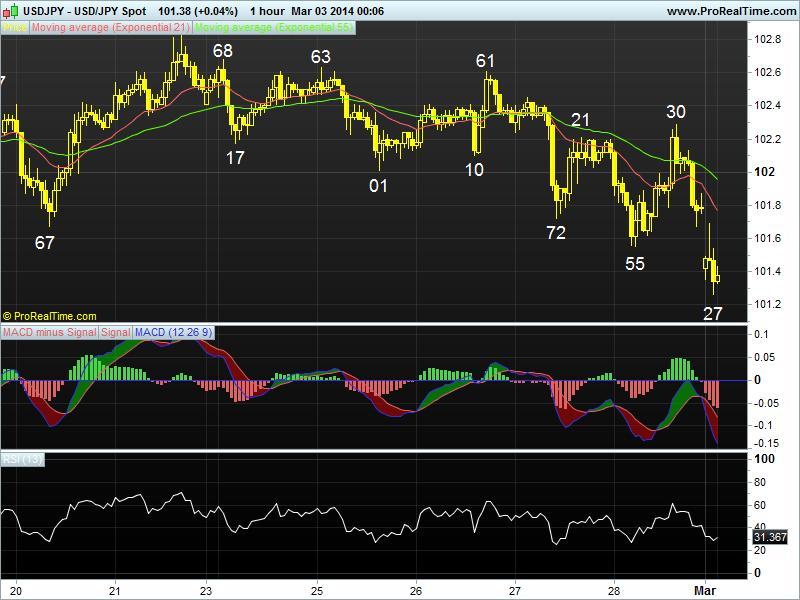
Task: Click date 21 on the time axis
Action: point(115,591)
